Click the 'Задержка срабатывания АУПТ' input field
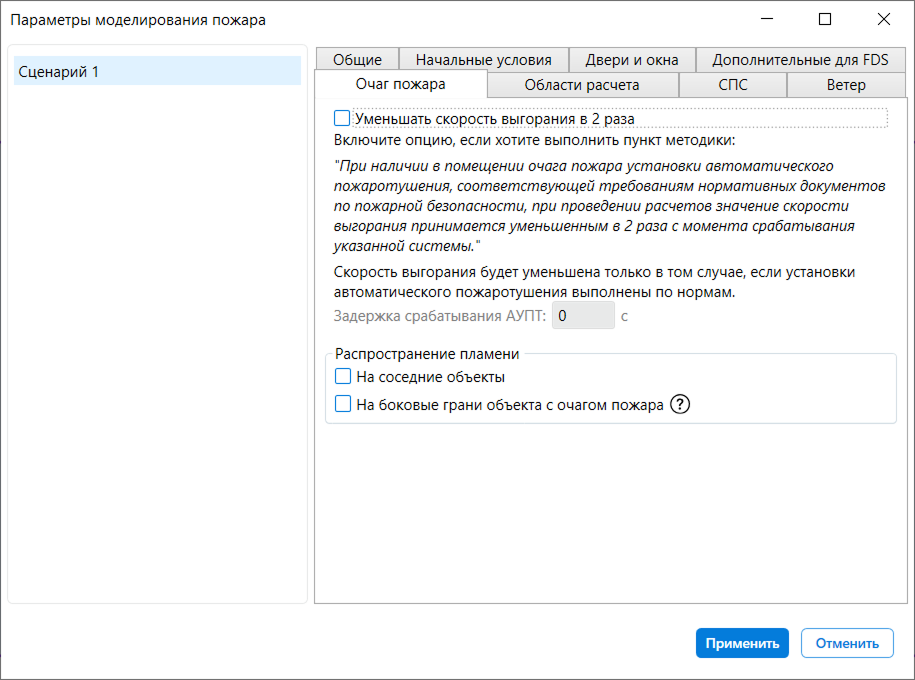The image size is (915, 680). pos(583,316)
